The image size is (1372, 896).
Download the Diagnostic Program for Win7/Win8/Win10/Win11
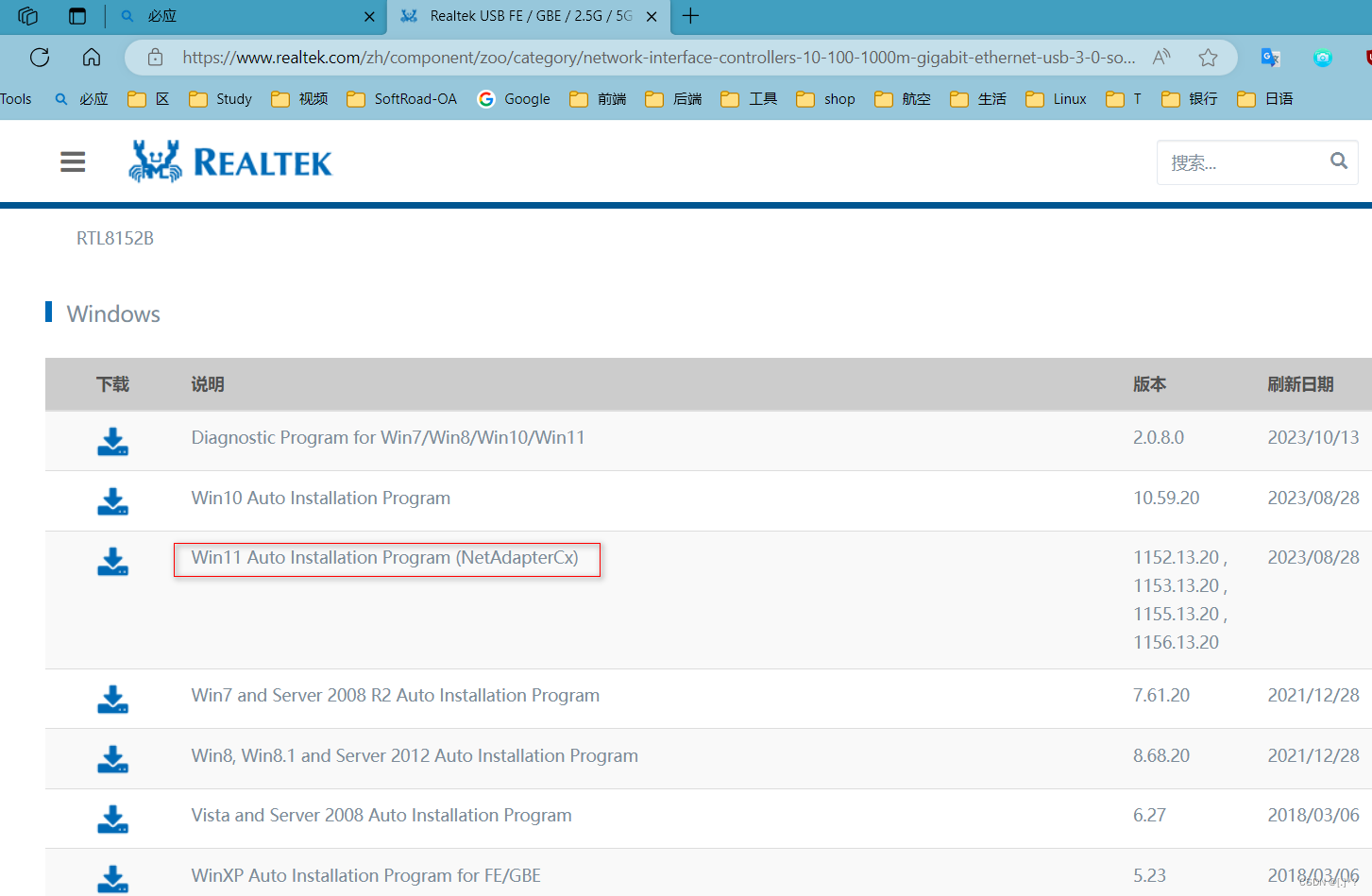[113, 442]
